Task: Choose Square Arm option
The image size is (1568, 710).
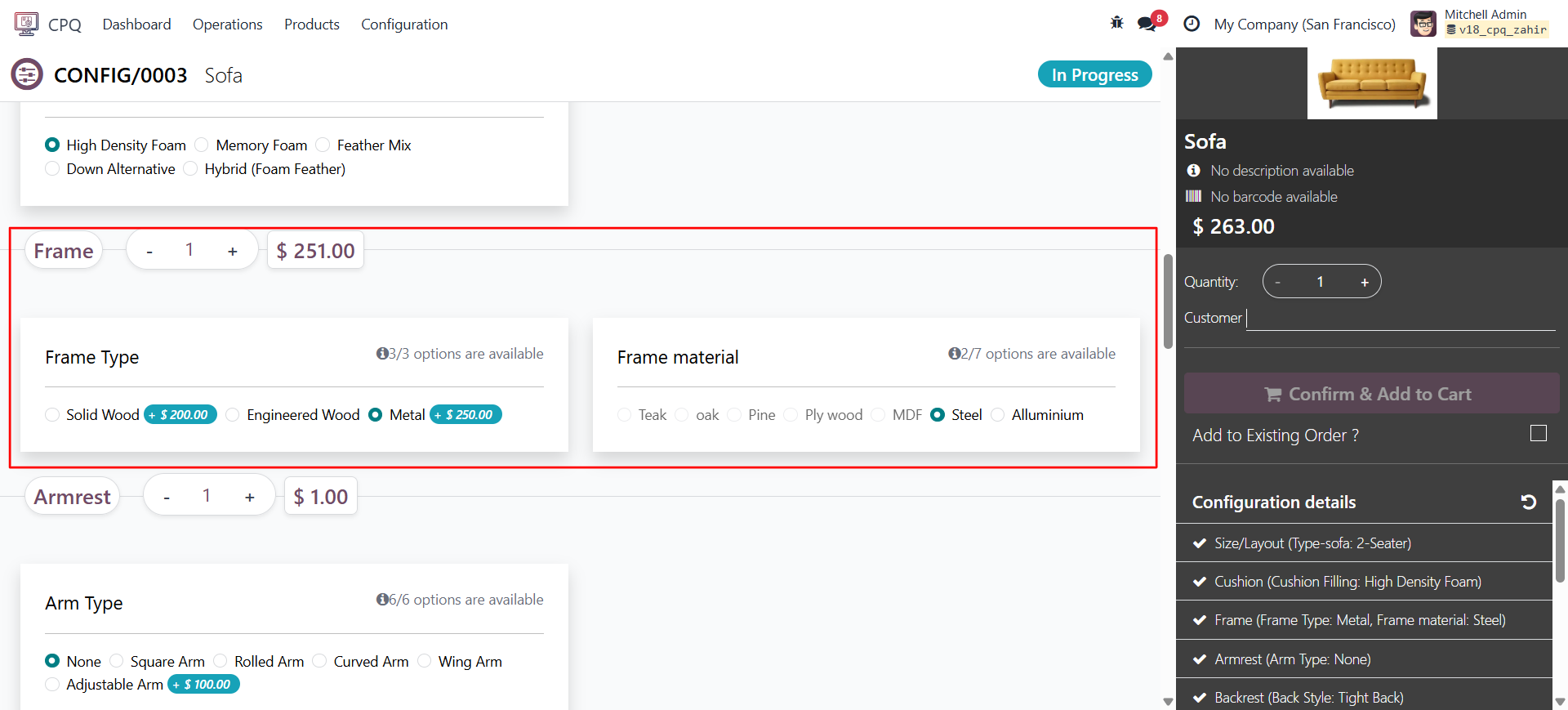Action: click(x=116, y=660)
